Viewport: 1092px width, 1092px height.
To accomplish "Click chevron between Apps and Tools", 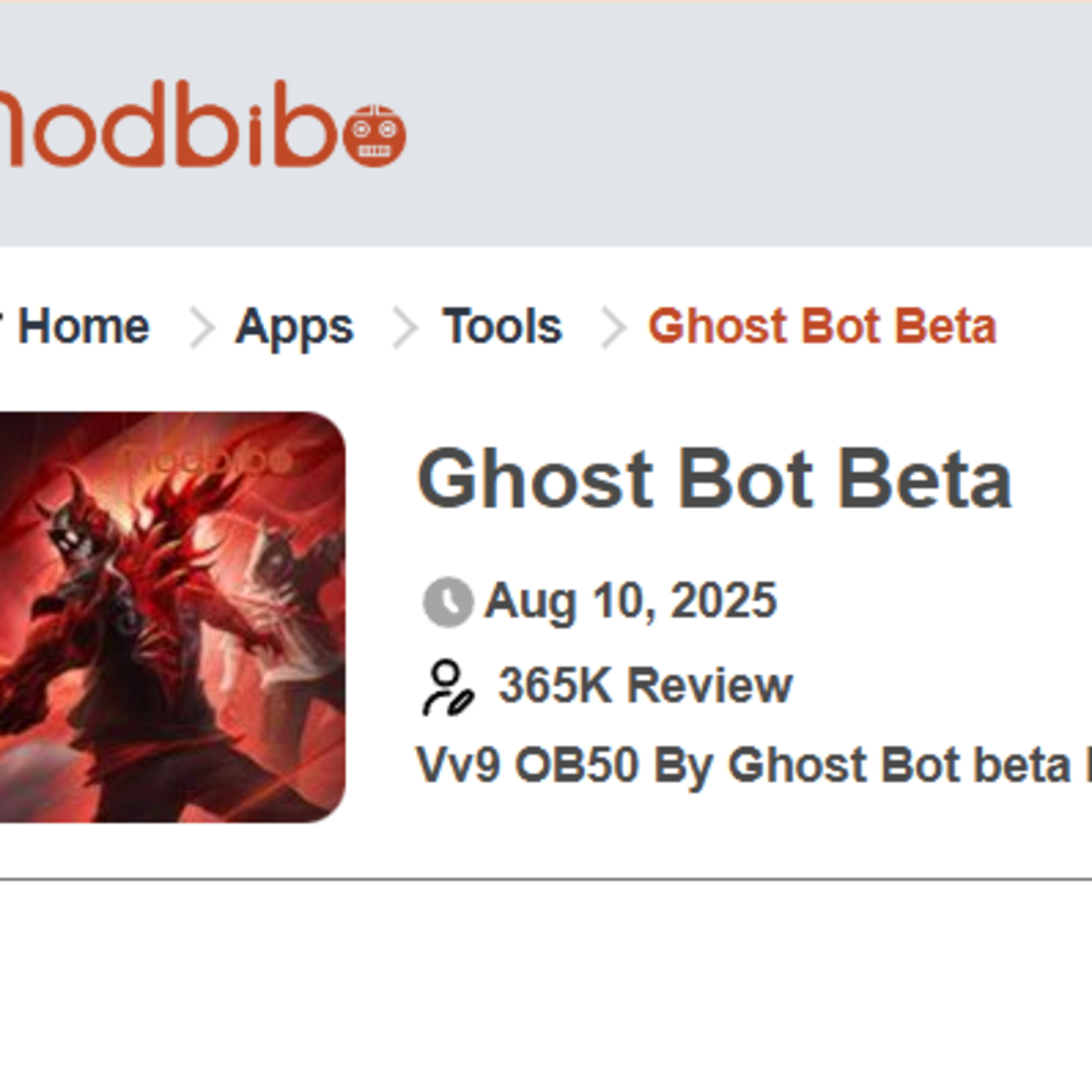I will coord(405,328).
